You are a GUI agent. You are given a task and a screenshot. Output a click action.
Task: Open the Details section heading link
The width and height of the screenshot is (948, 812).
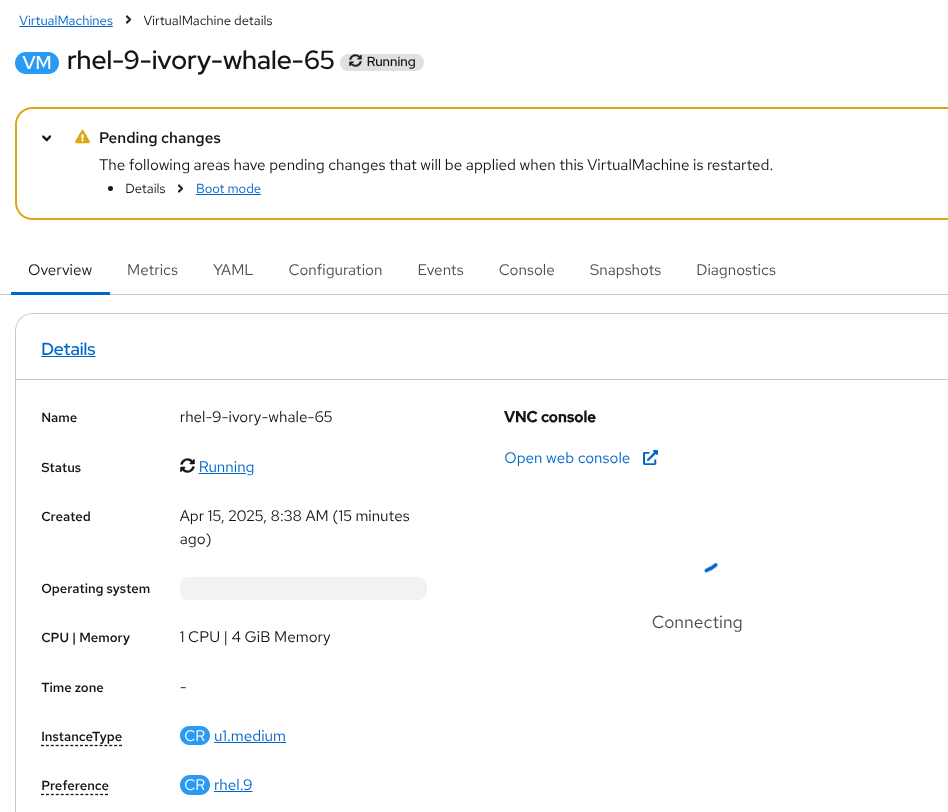click(68, 349)
